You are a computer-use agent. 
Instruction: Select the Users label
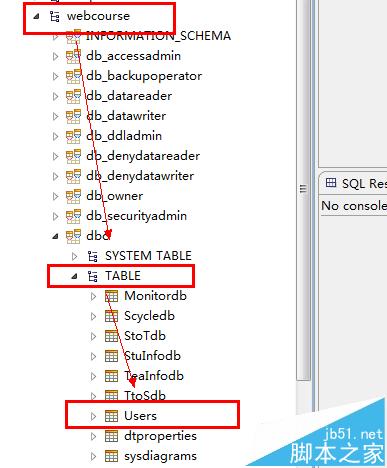(140, 416)
